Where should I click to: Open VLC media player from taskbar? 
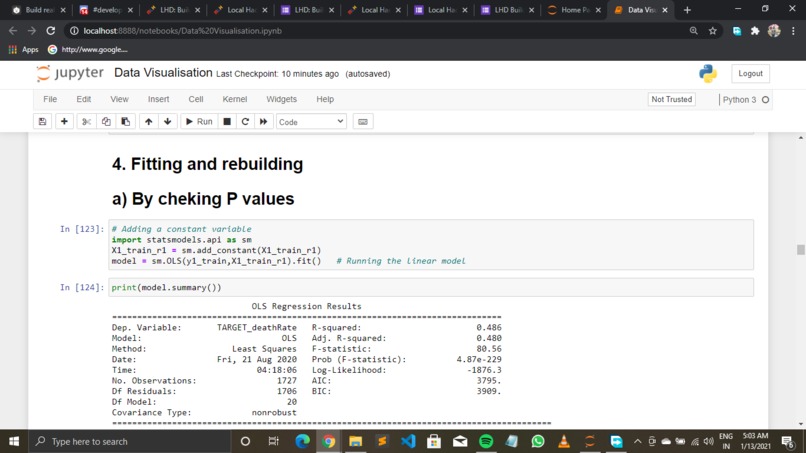click(x=564, y=441)
